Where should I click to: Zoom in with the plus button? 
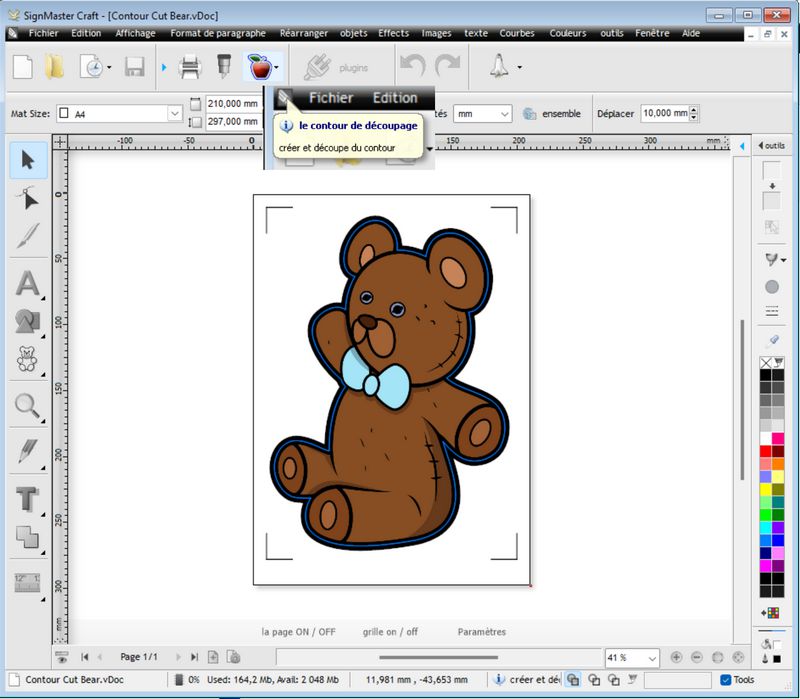676,657
